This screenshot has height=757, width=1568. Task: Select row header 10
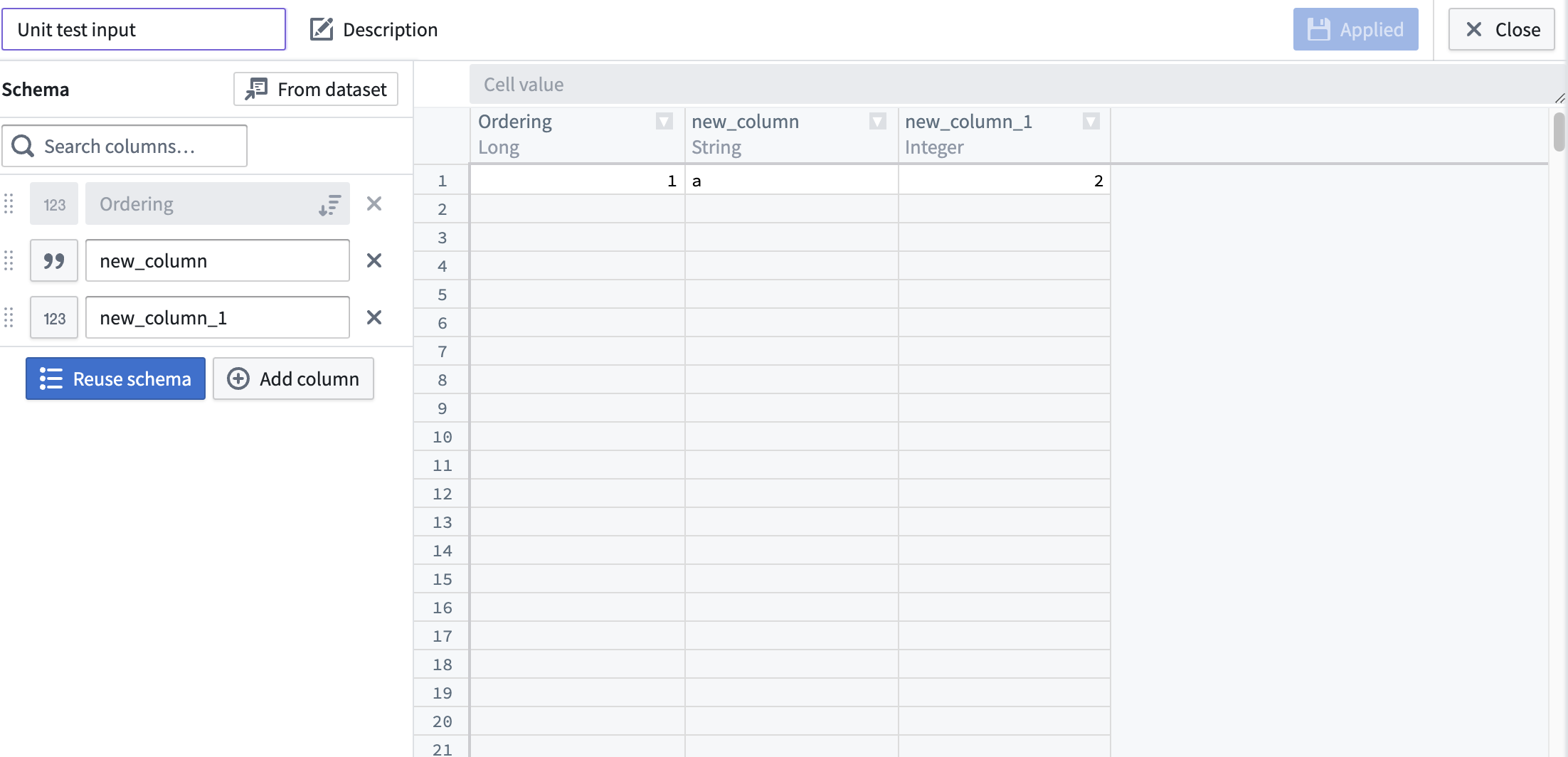coord(442,437)
